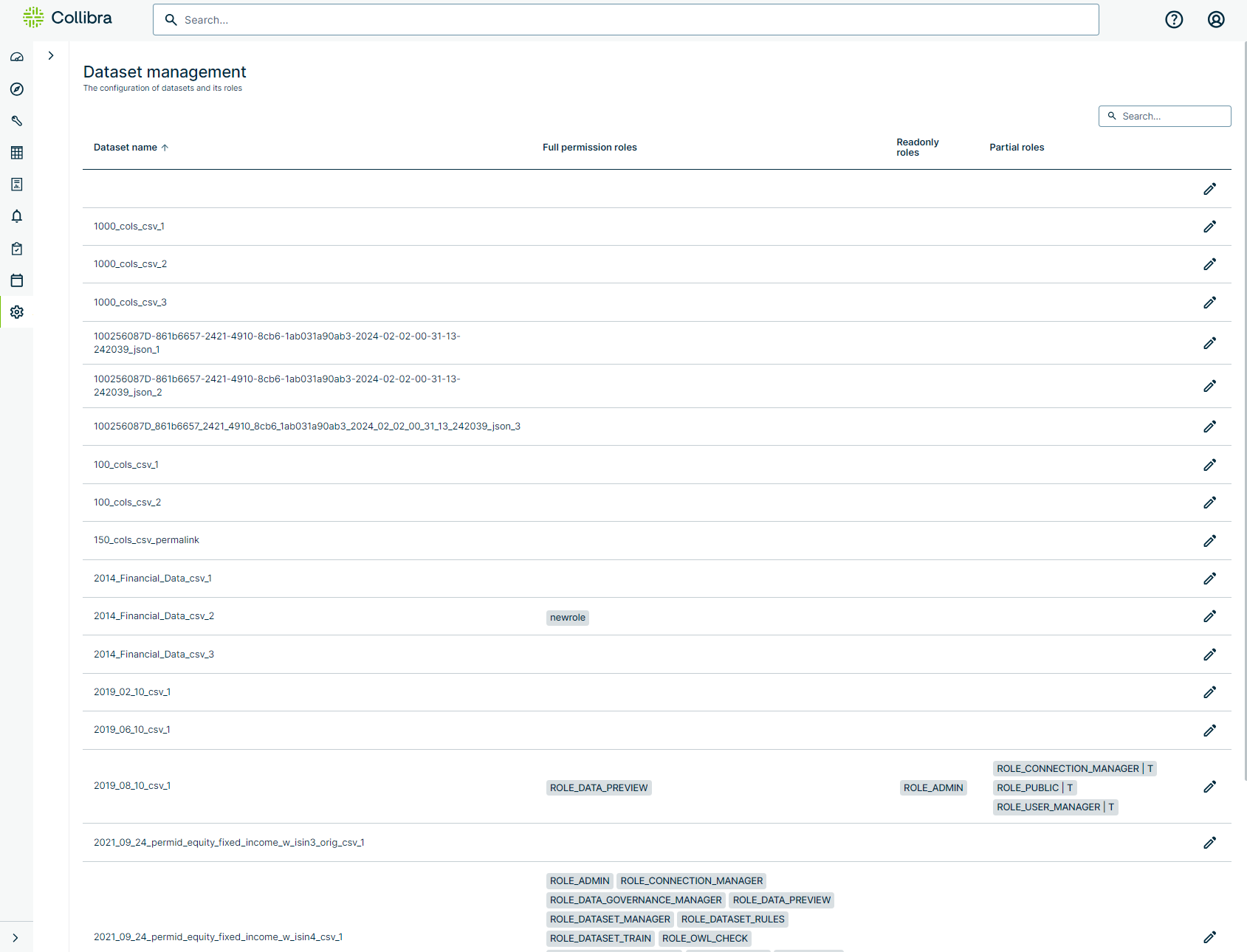1247x952 pixels.
Task: Edit roles for 2019_08_10_csv_1 dataset
Action: tap(1210, 787)
